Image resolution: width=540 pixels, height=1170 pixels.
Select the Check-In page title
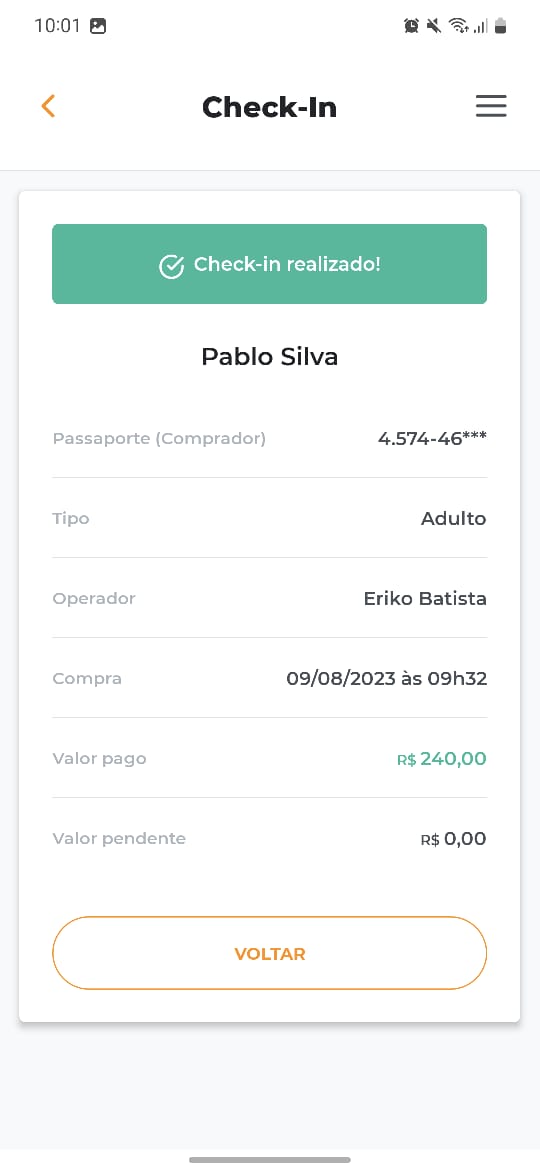tap(269, 107)
